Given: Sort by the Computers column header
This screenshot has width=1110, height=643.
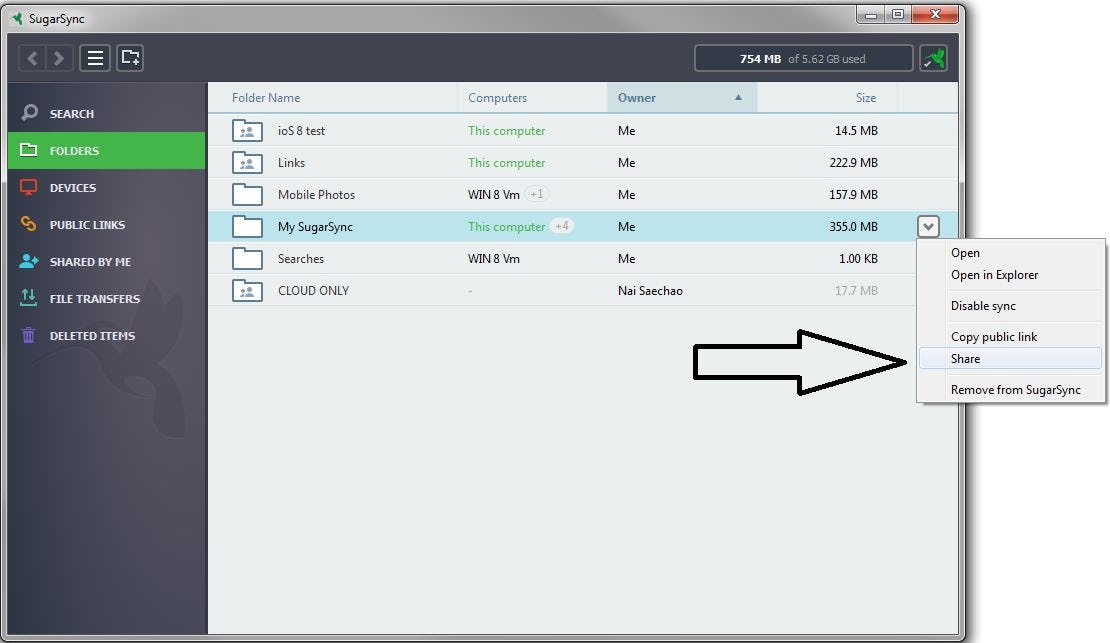Looking at the screenshot, I should pyautogui.click(x=497, y=98).
